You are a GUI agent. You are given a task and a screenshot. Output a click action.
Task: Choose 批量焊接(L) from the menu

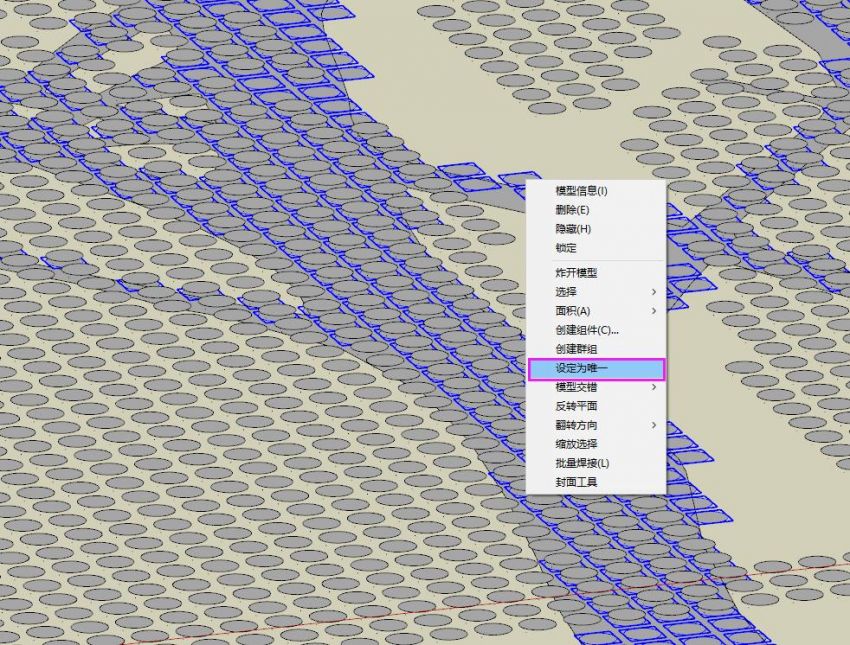(x=596, y=463)
